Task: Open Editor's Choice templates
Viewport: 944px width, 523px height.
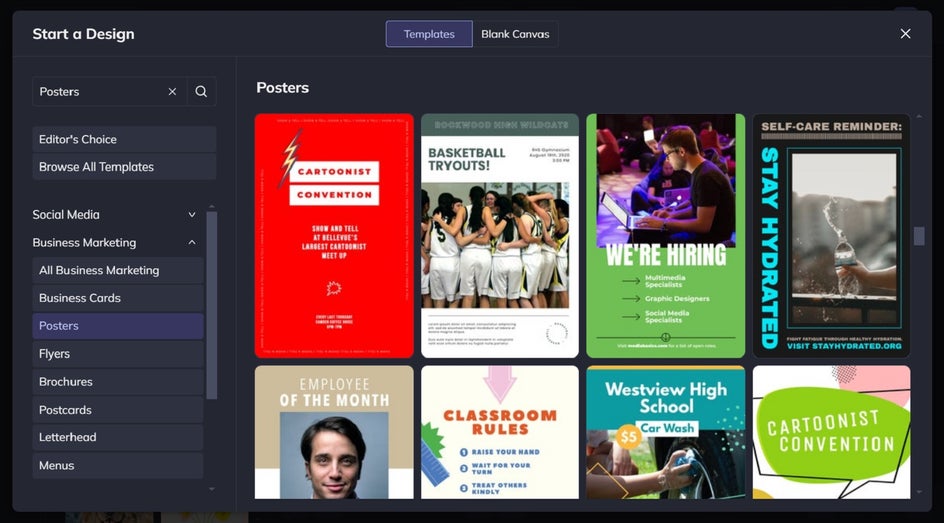Action: [x=124, y=139]
